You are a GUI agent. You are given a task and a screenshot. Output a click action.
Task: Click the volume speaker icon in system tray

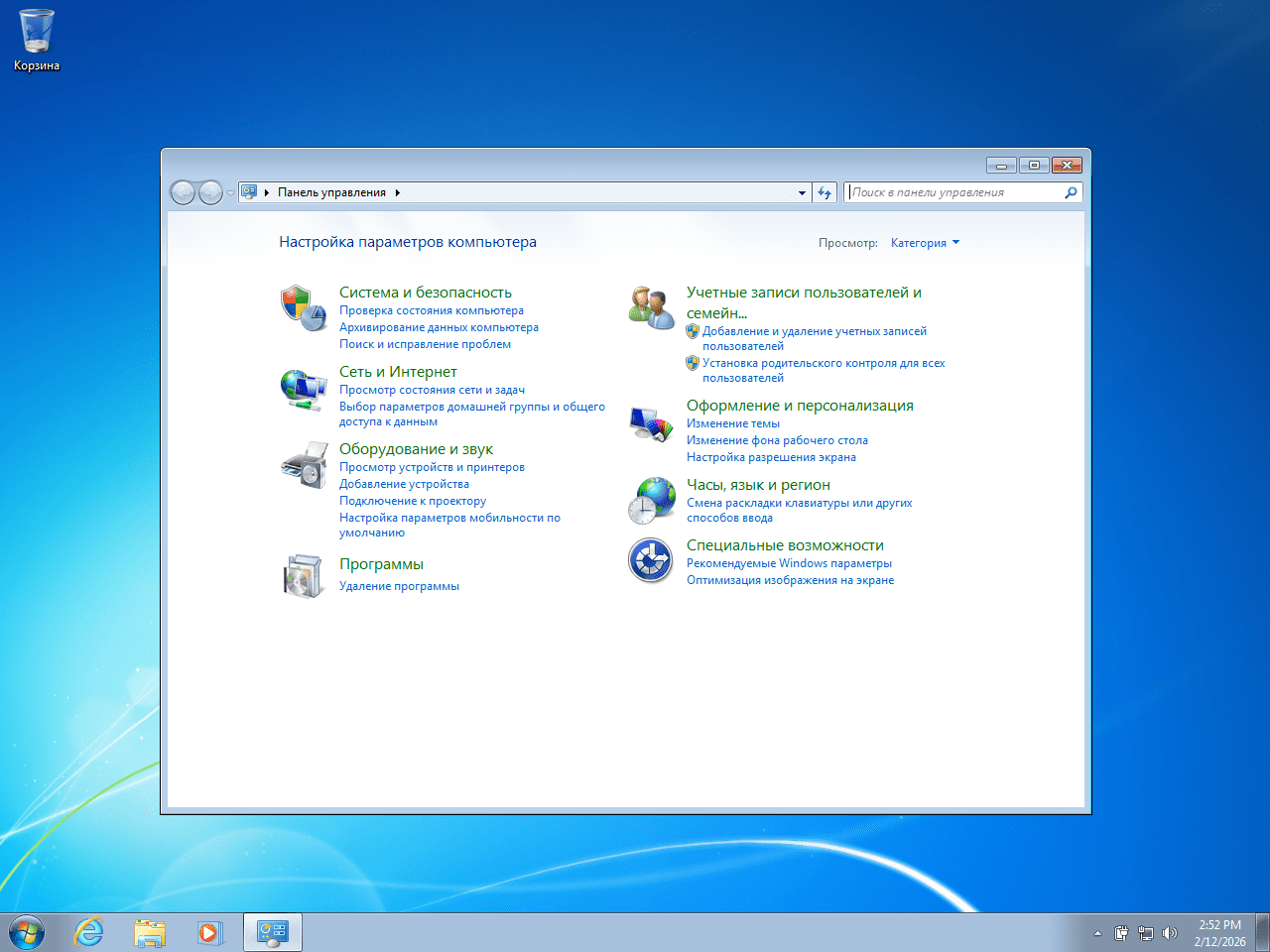pos(1170,933)
